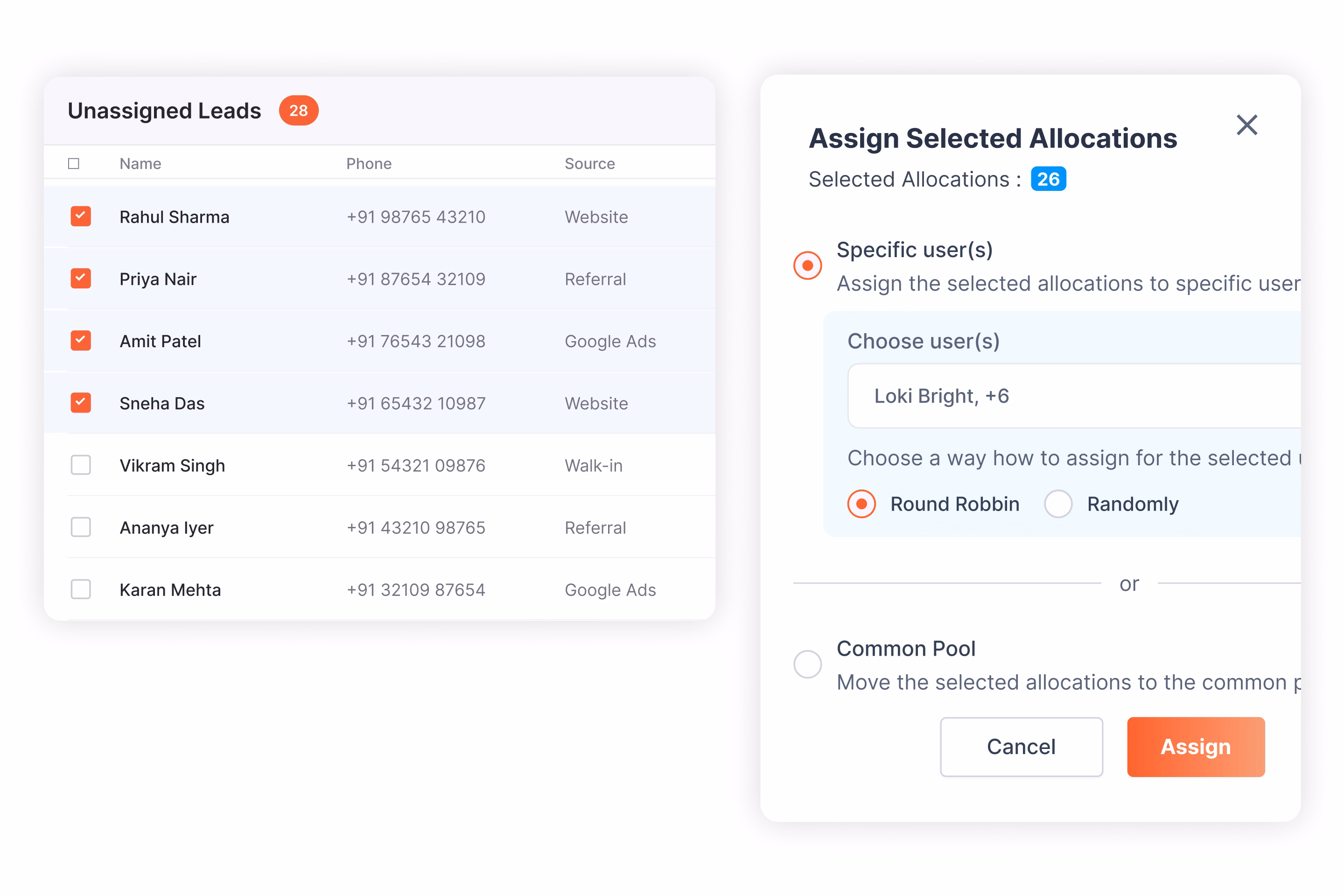Click the 28 unassigned leads count badge

[298, 111]
